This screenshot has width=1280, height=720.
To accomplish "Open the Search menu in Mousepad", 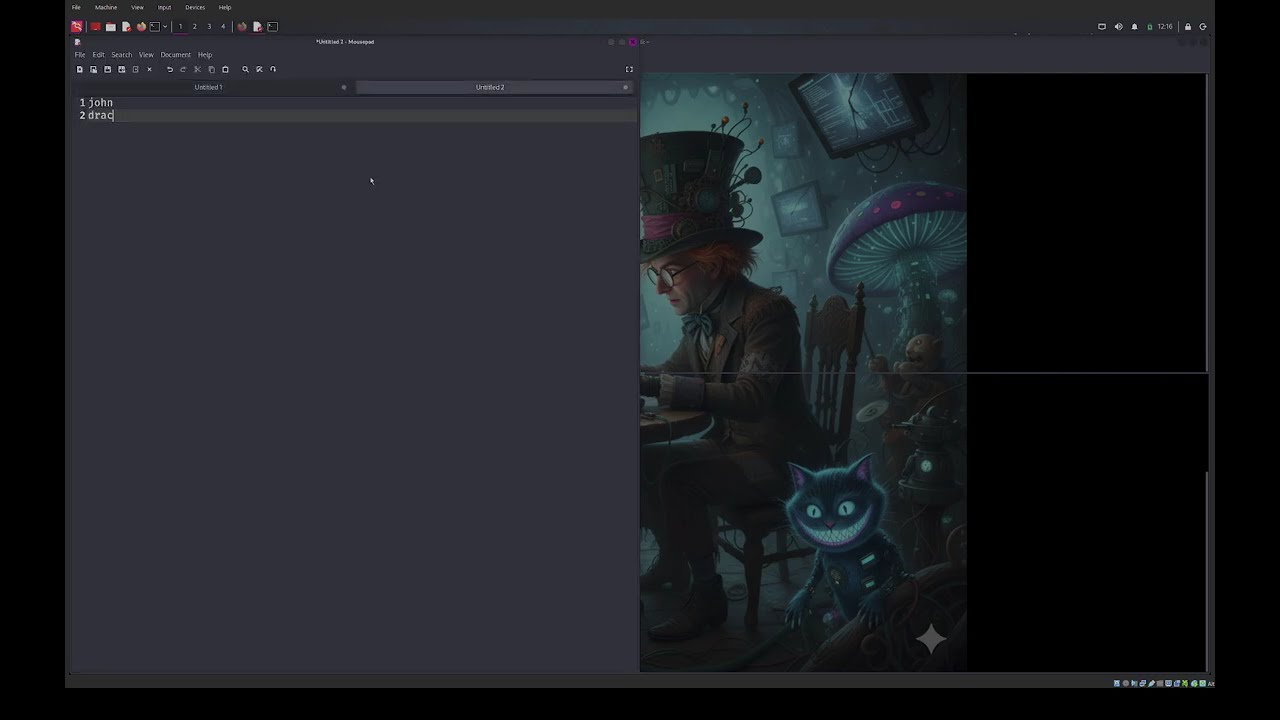I will click(x=121, y=55).
